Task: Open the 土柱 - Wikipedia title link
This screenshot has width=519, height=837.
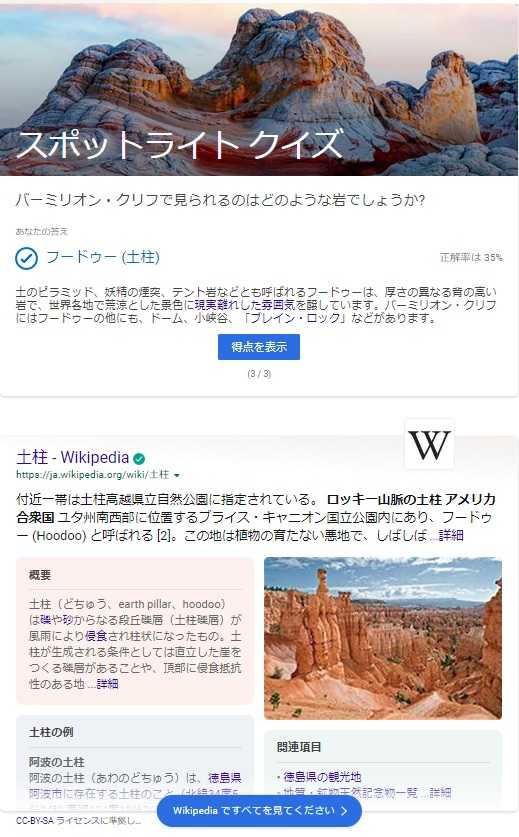Action: point(73,457)
